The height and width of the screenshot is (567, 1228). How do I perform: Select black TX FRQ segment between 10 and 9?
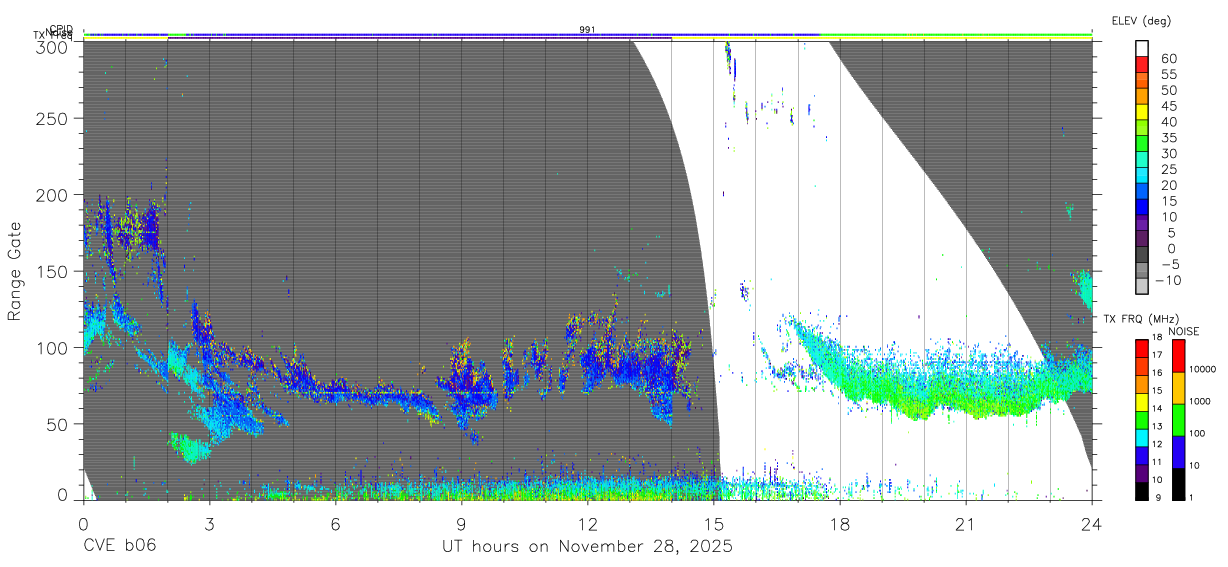coord(1143,489)
